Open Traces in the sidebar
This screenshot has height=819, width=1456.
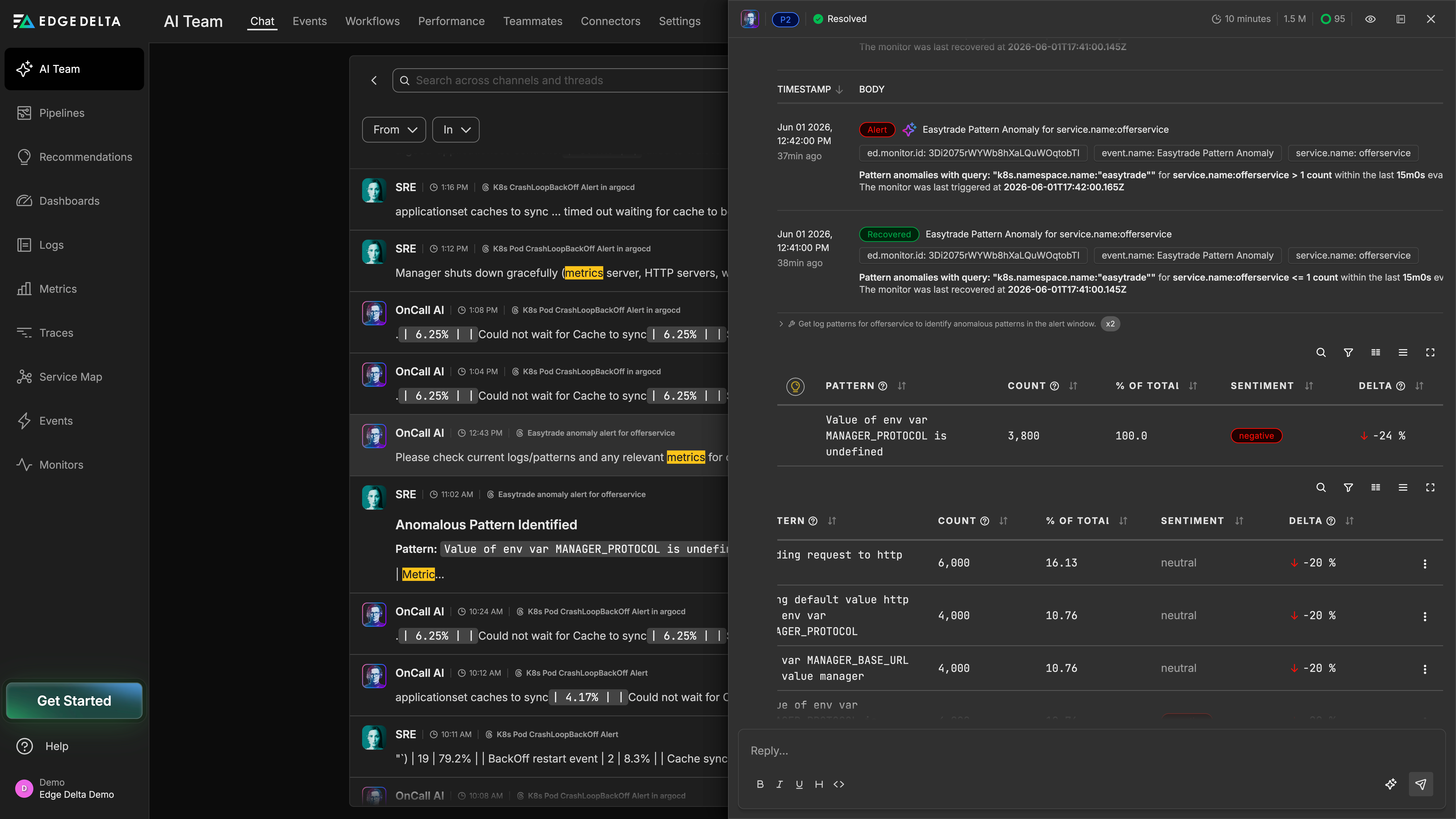click(x=74, y=333)
